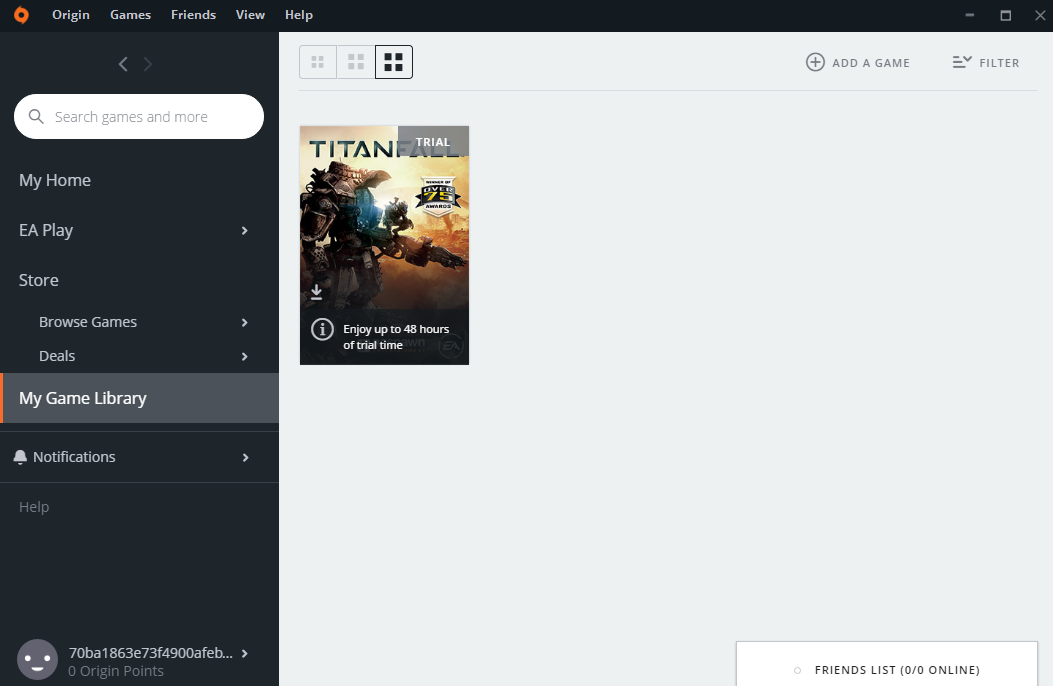The height and width of the screenshot is (686, 1053).
Task: Click the filter lines icon
Action: tap(962, 62)
